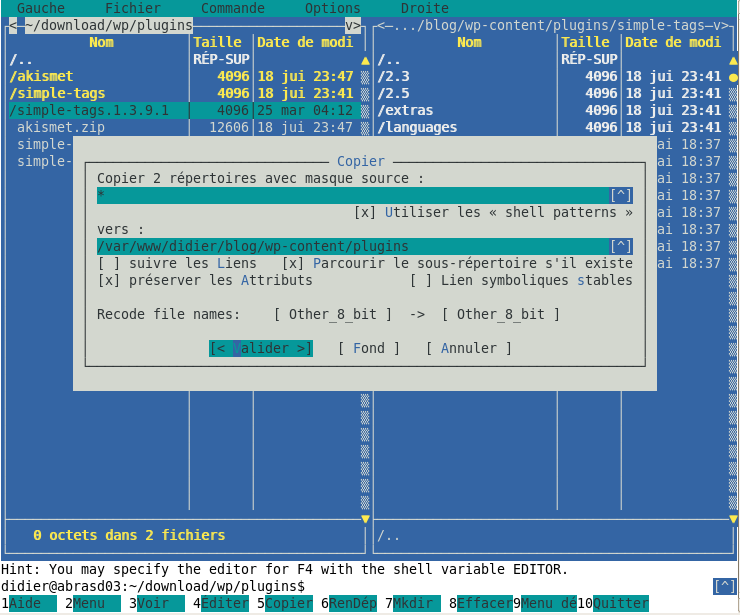The image size is (740, 615).
Task: Open history dropdown of source mask field
Action: click(621, 195)
